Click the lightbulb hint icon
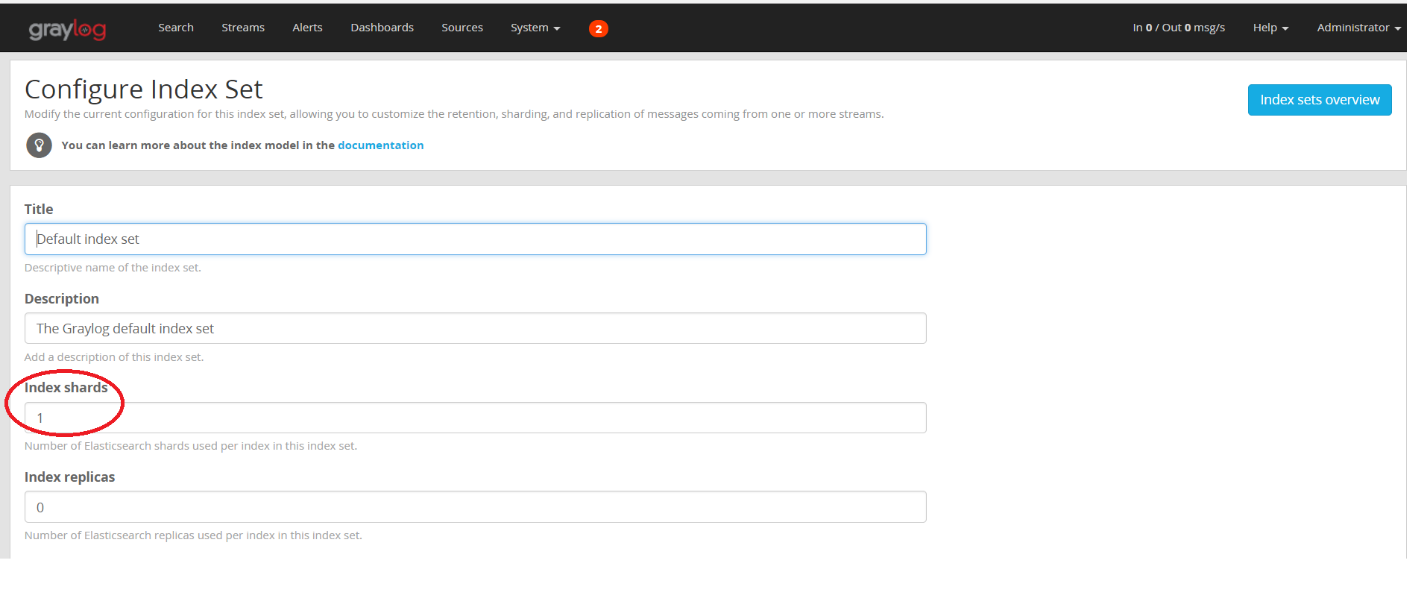This screenshot has width=1427, height=613. click(39, 145)
